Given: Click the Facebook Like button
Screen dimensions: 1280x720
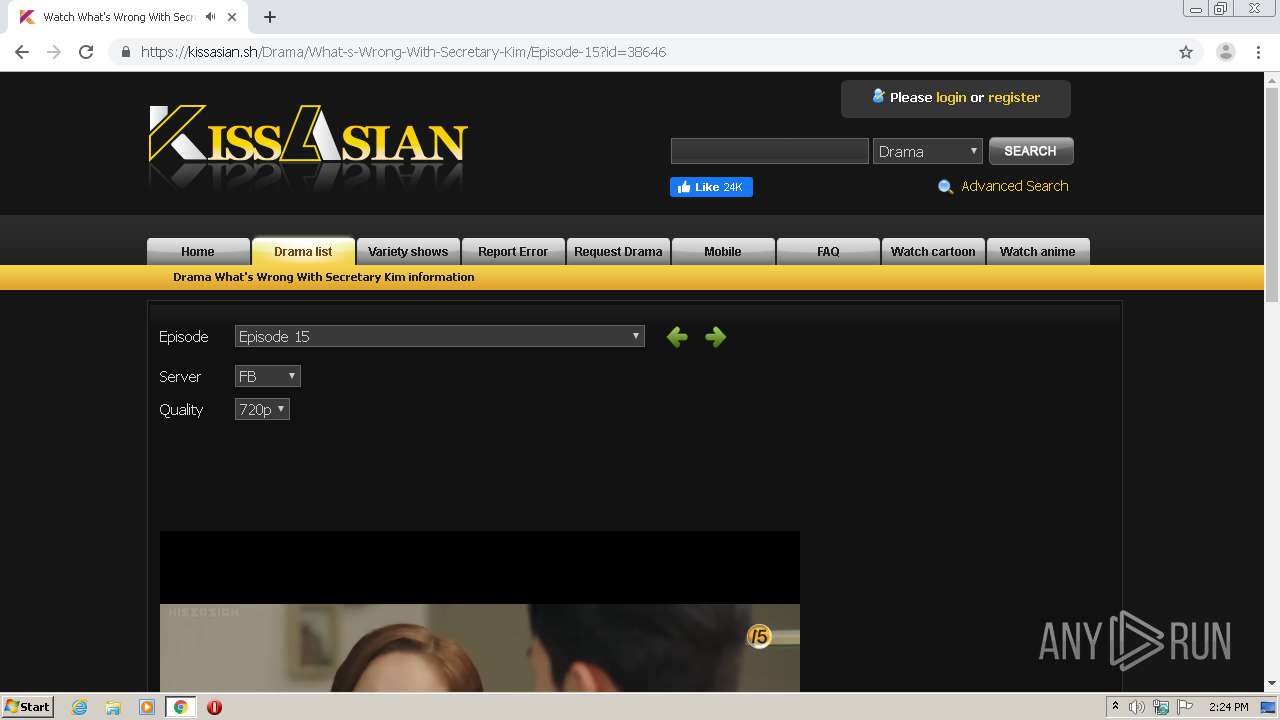Looking at the screenshot, I should (x=711, y=187).
